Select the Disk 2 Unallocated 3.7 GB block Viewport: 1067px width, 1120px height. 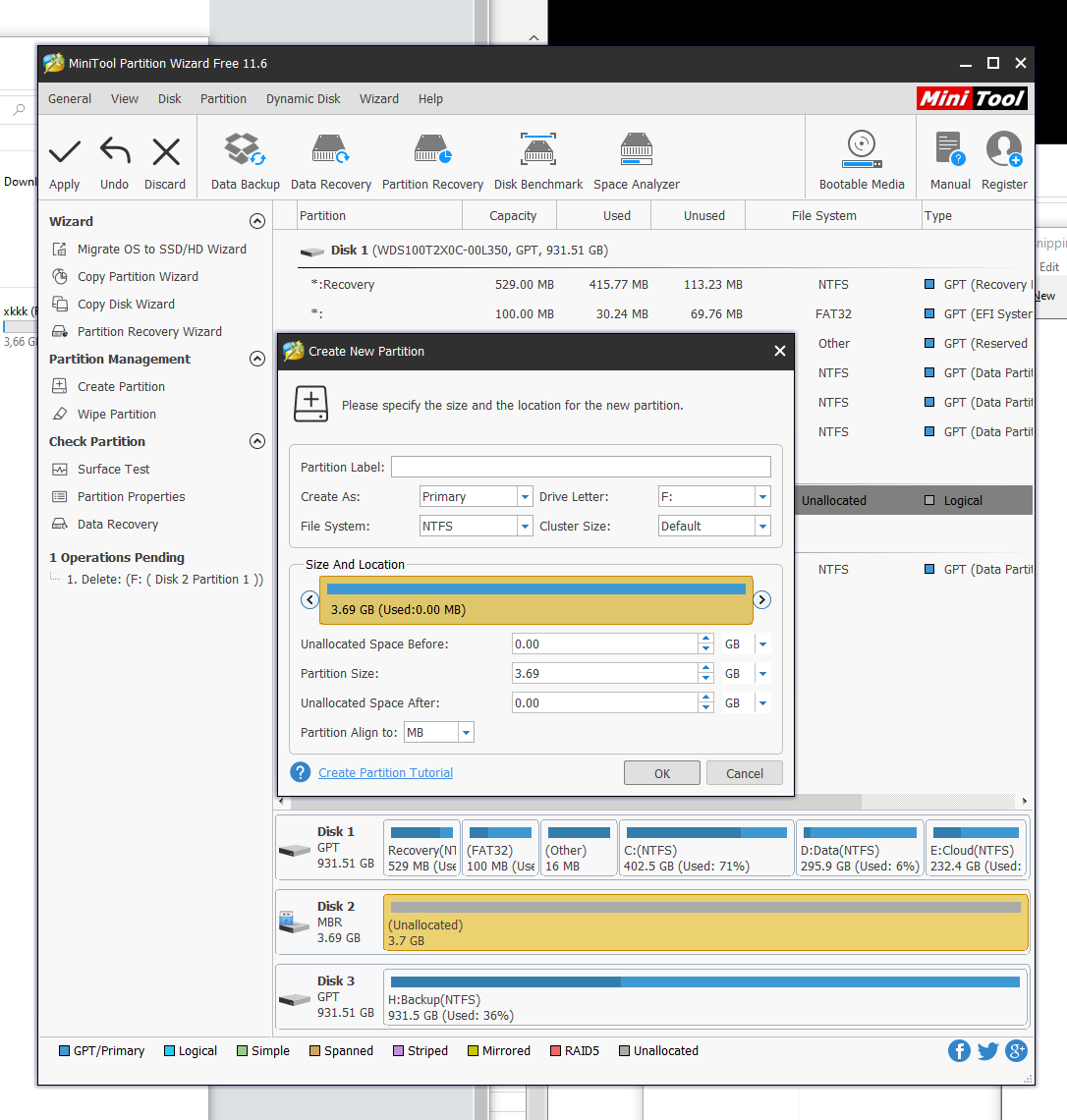tap(704, 923)
